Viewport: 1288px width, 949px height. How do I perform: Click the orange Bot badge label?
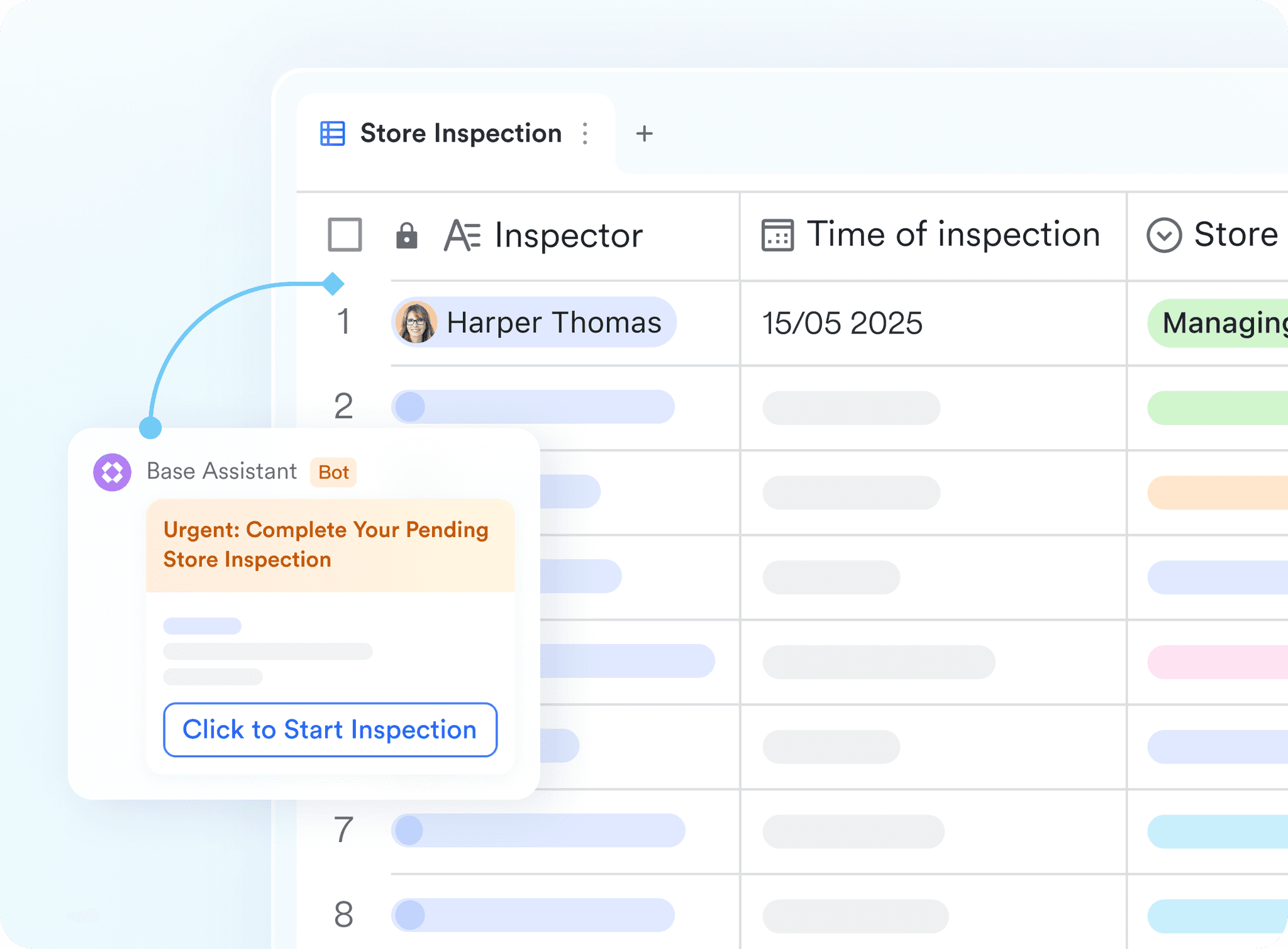click(x=333, y=472)
